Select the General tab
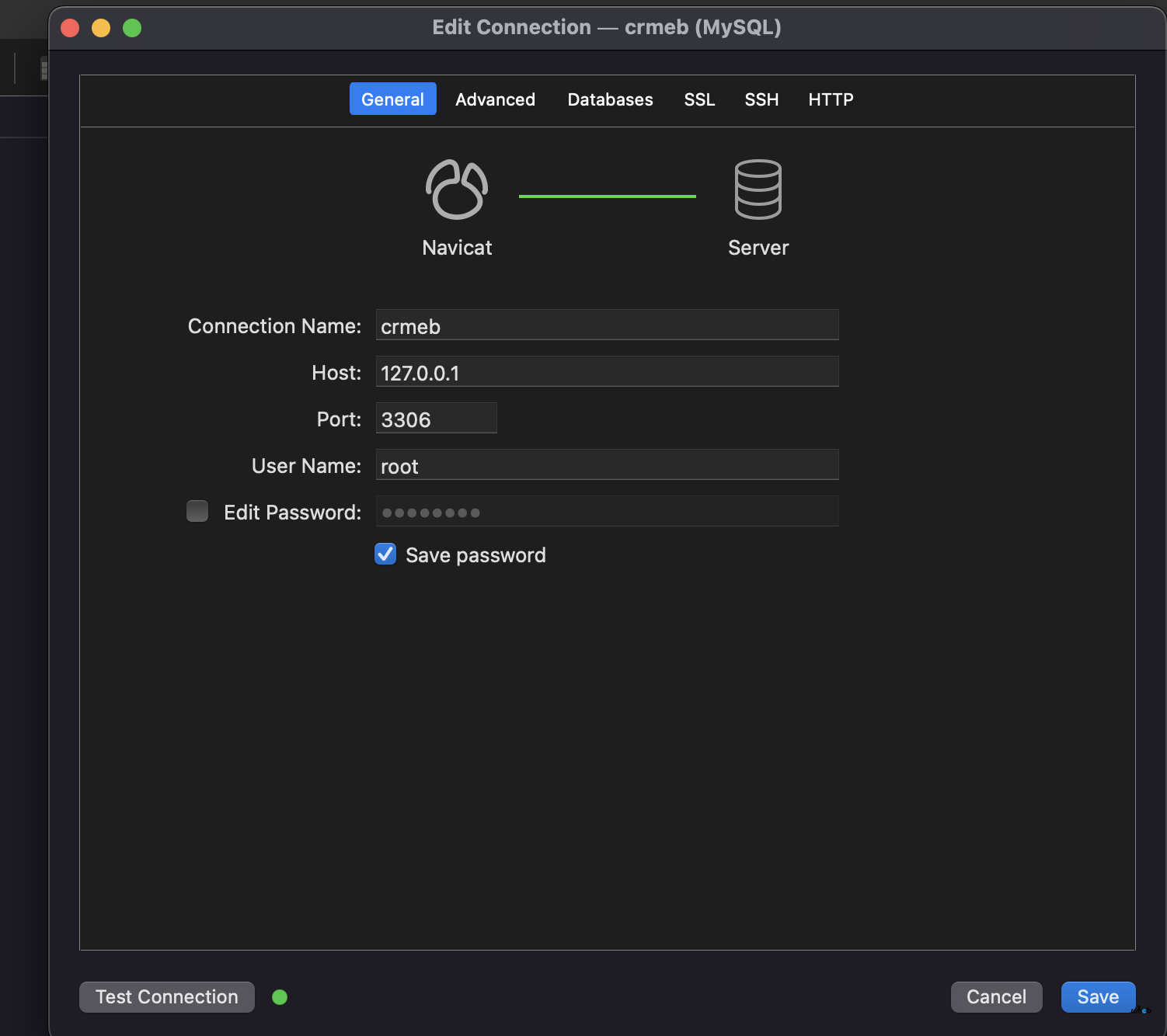This screenshot has width=1167, height=1036. [x=393, y=99]
